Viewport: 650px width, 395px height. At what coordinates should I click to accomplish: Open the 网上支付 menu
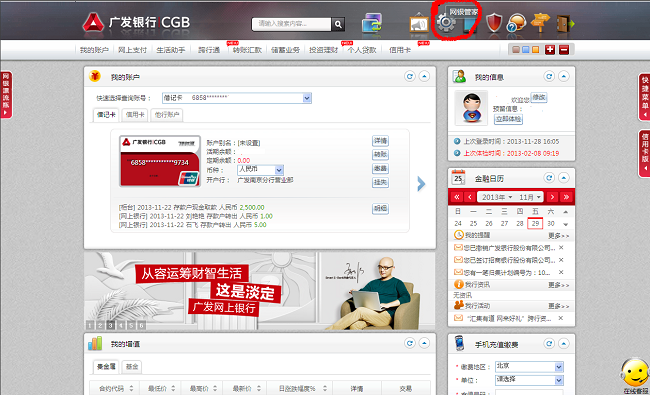coord(132,50)
